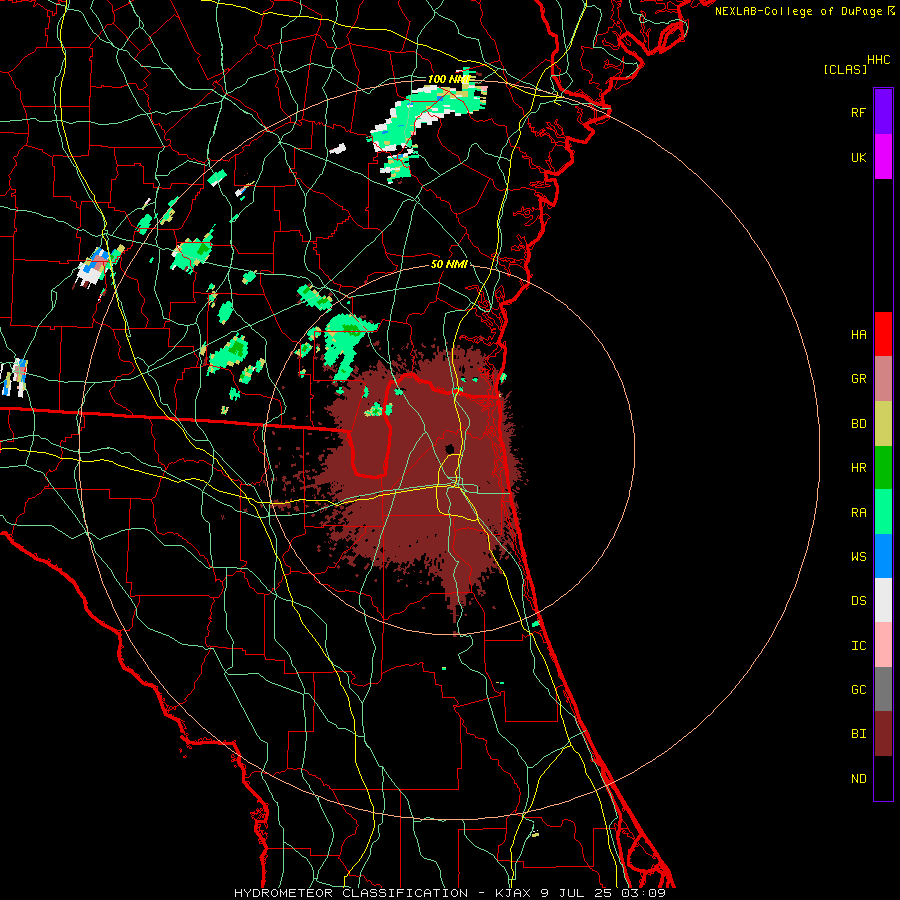
Task: Click the [CLAS] legend heading
Action: click(x=845, y=69)
